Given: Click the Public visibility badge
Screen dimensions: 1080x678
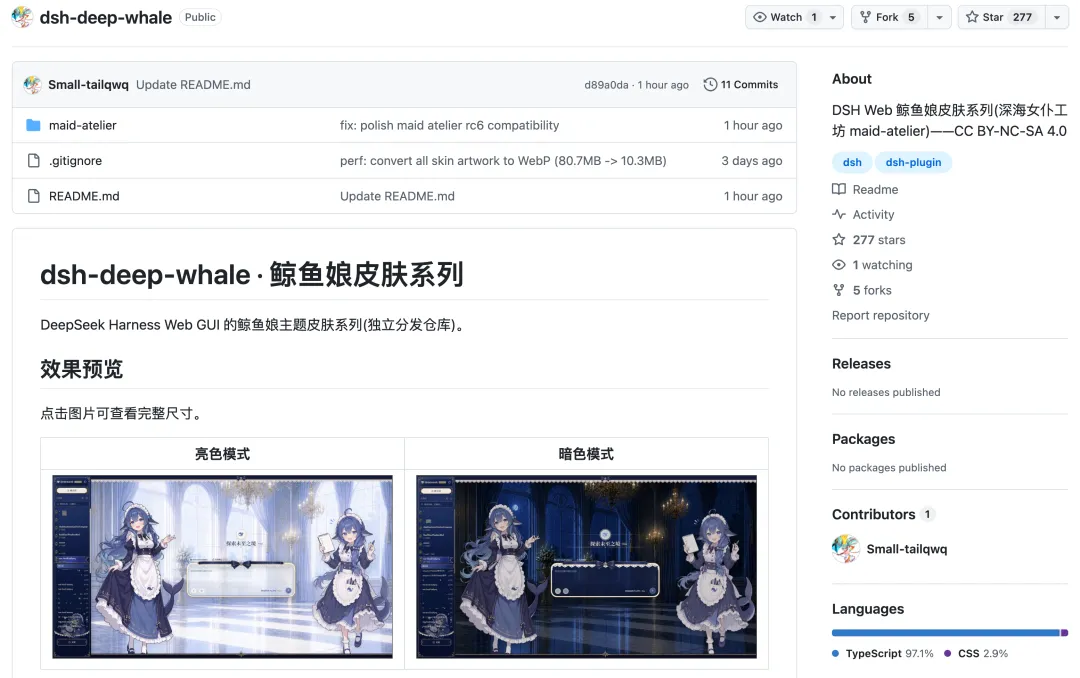Looking at the screenshot, I should tap(200, 17).
